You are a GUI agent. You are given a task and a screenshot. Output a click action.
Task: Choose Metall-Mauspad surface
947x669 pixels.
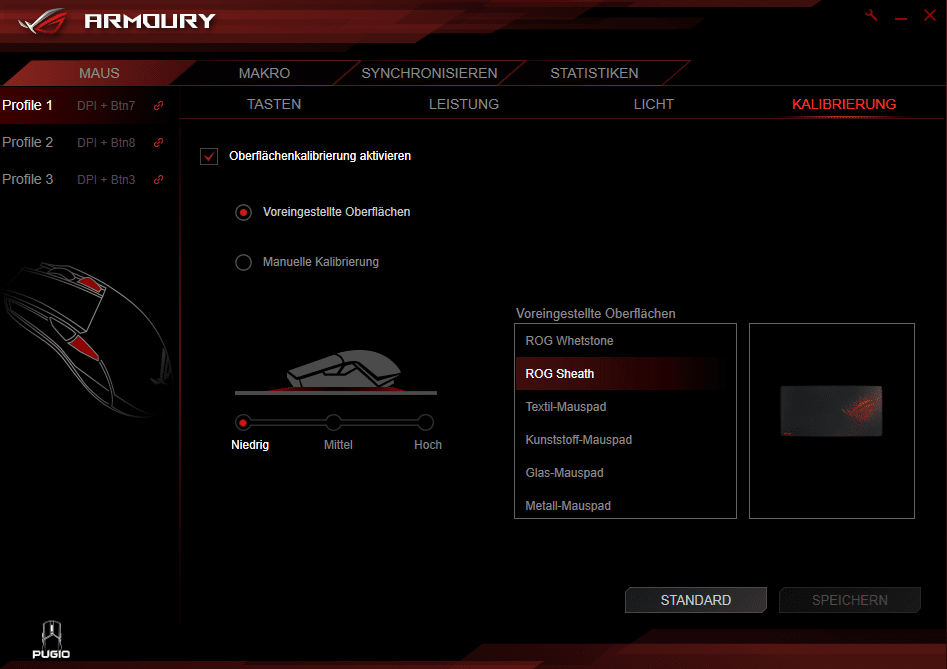[x=625, y=506]
